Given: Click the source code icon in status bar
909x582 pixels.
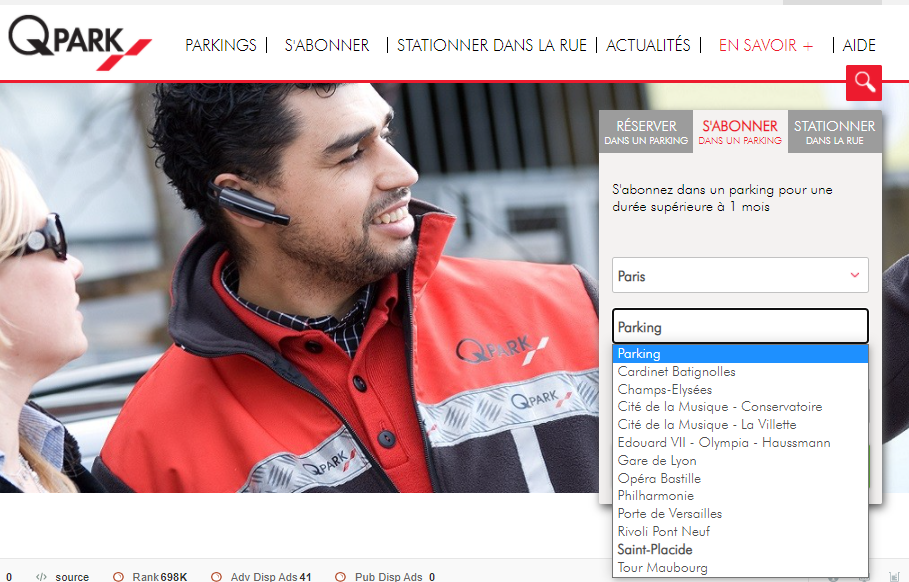Looking at the screenshot, I should click(41, 577).
